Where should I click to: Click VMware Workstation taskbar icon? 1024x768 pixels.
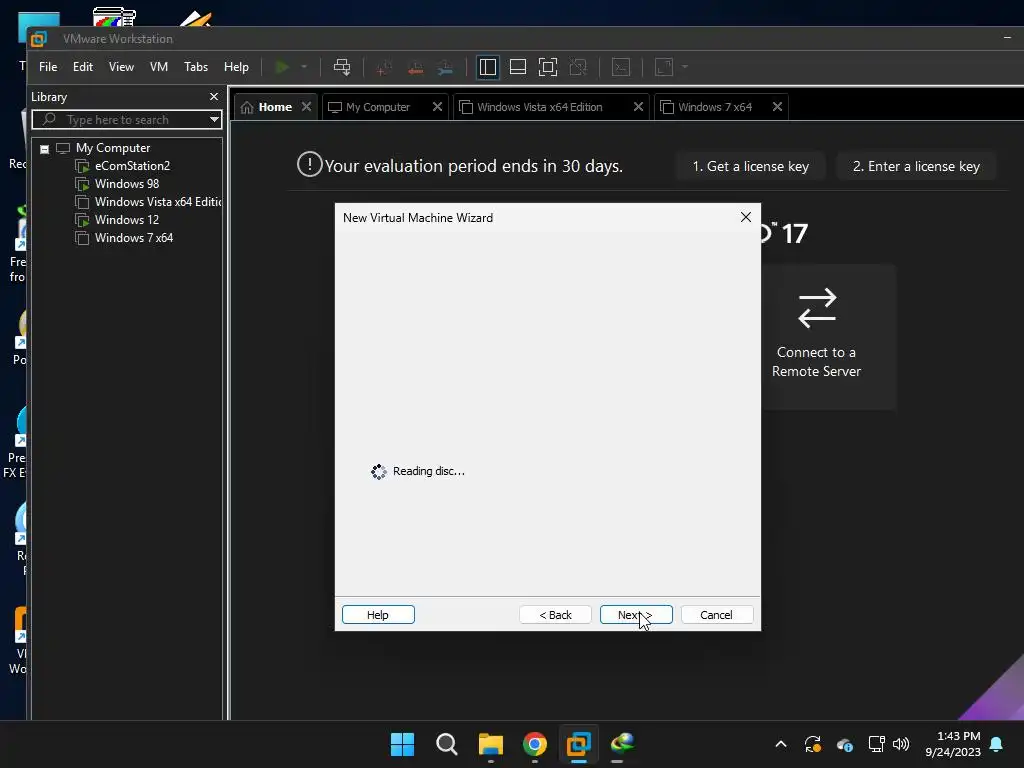(579, 744)
